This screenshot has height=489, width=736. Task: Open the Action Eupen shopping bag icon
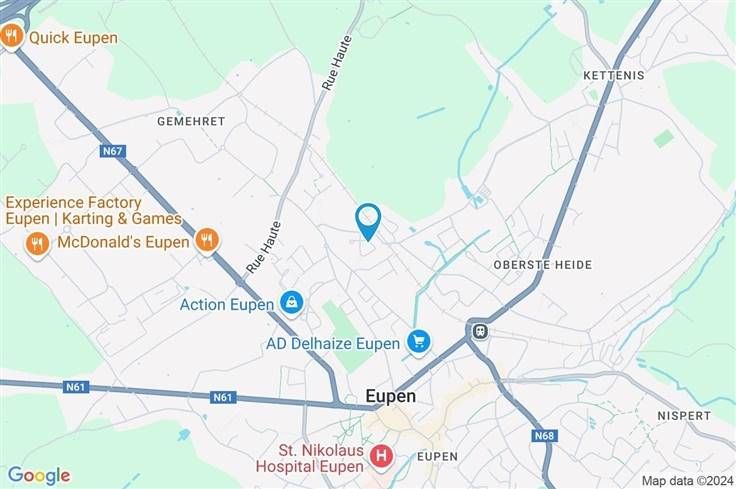(x=291, y=304)
